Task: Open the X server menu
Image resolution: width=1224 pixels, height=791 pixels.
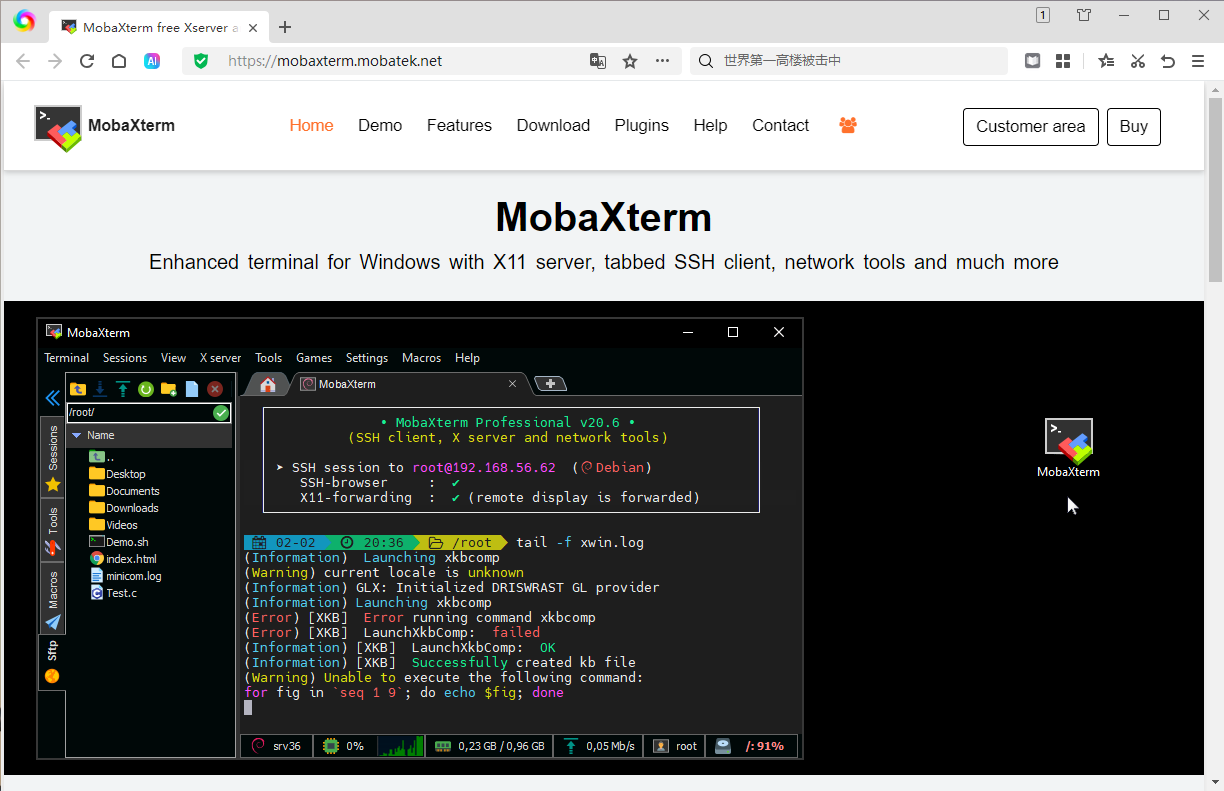Action: coord(220,358)
